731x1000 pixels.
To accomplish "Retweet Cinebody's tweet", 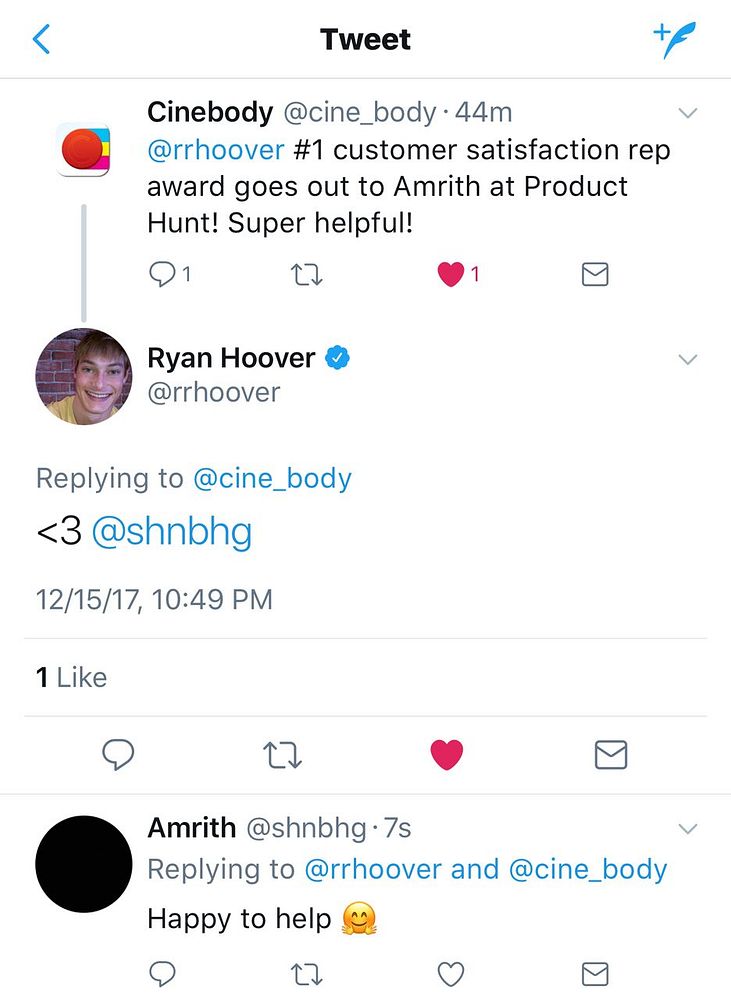I will tap(306, 275).
